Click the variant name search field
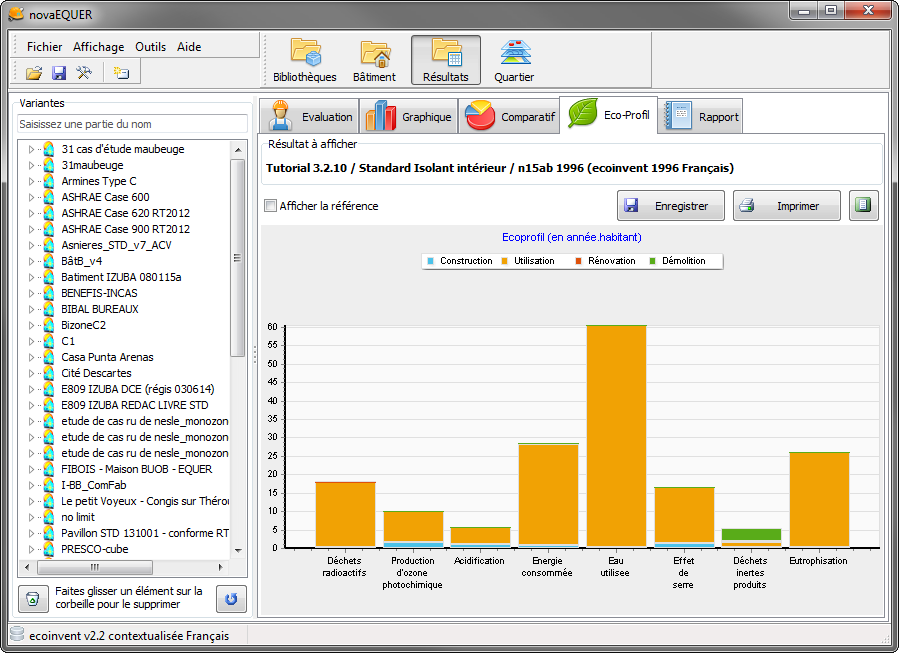The image size is (899, 653). click(x=132, y=124)
